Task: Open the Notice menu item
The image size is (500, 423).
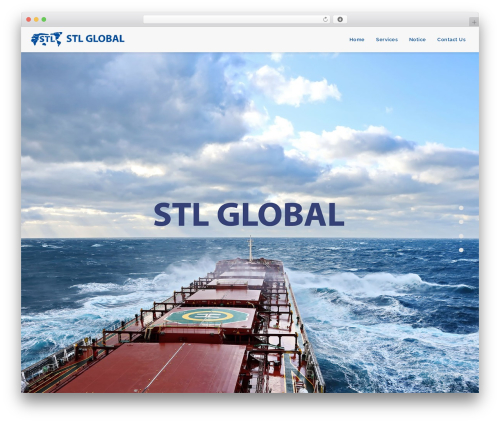Action: (x=417, y=39)
